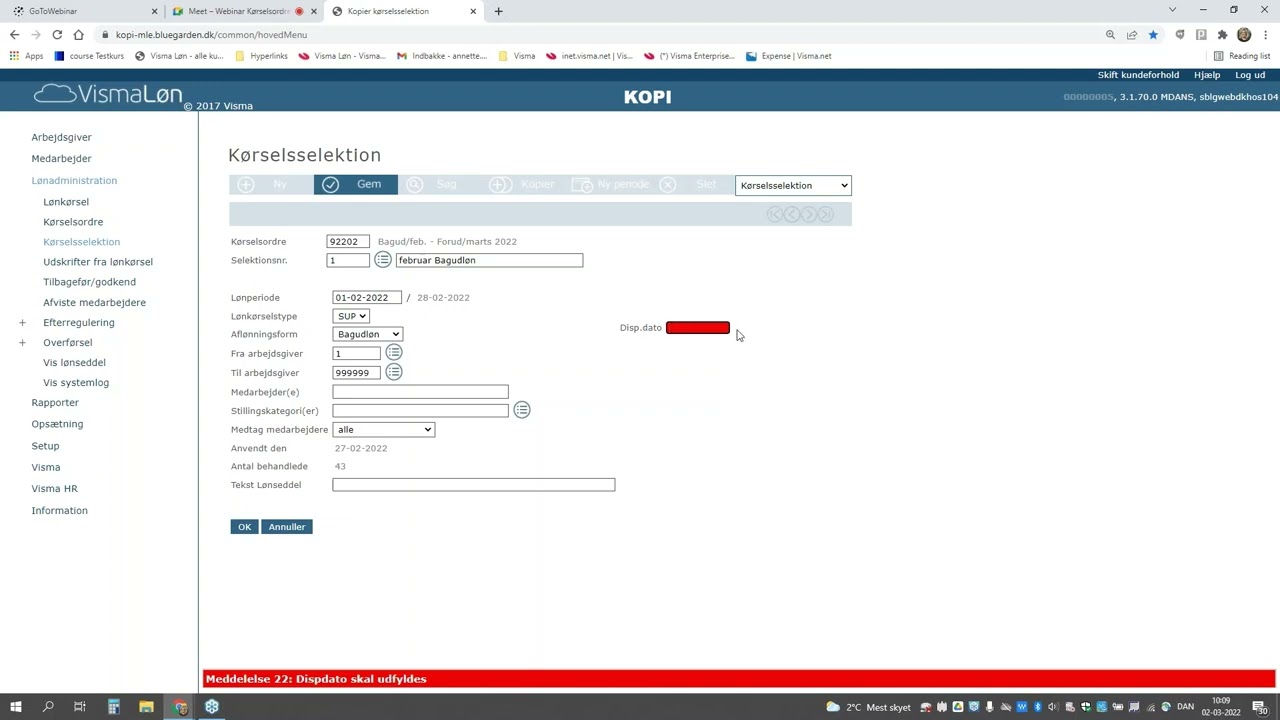Go back with the browser back arrow
Image resolution: width=1280 pixels, height=720 pixels.
(x=14, y=34)
